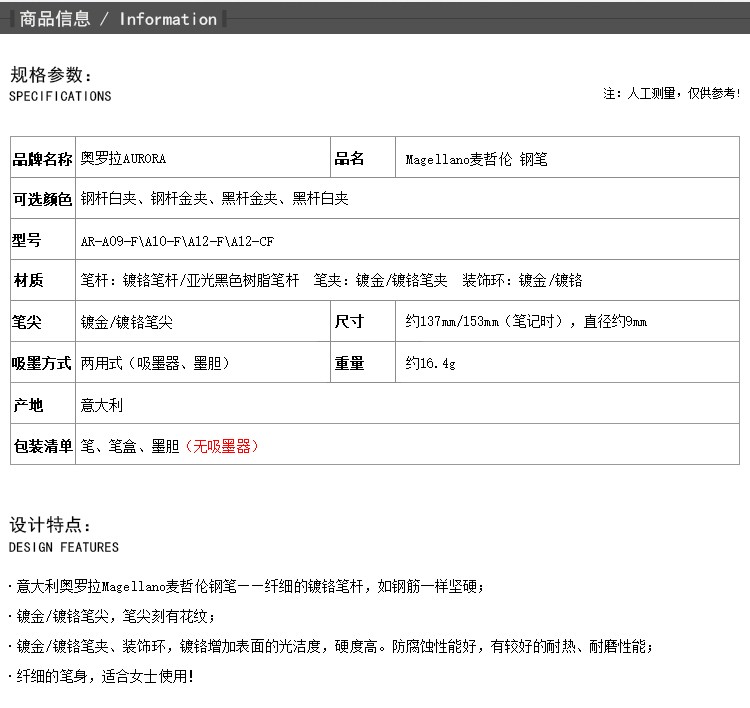Click the 吸墨方式 label cell
750x708 pixels.
pyautogui.click(x=43, y=363)
